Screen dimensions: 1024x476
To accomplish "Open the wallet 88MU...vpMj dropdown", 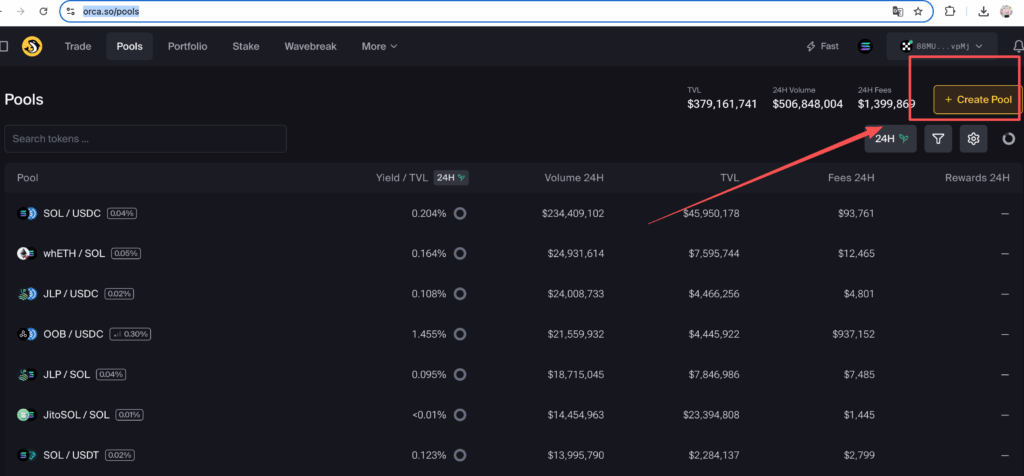I will click(x=941, y=46).
